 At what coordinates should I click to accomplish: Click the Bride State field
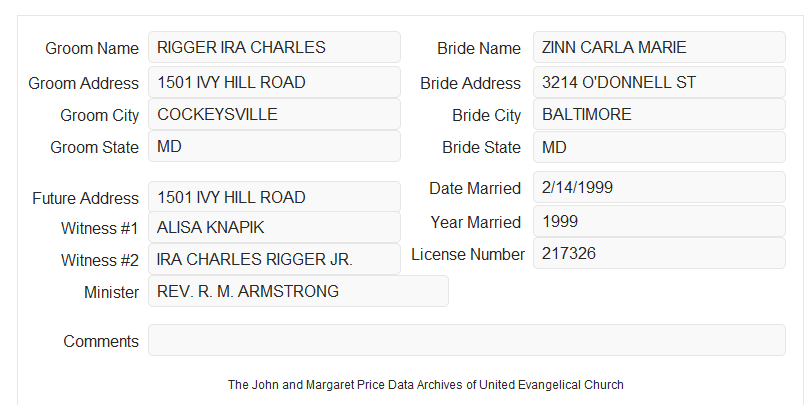pos(659,147)
